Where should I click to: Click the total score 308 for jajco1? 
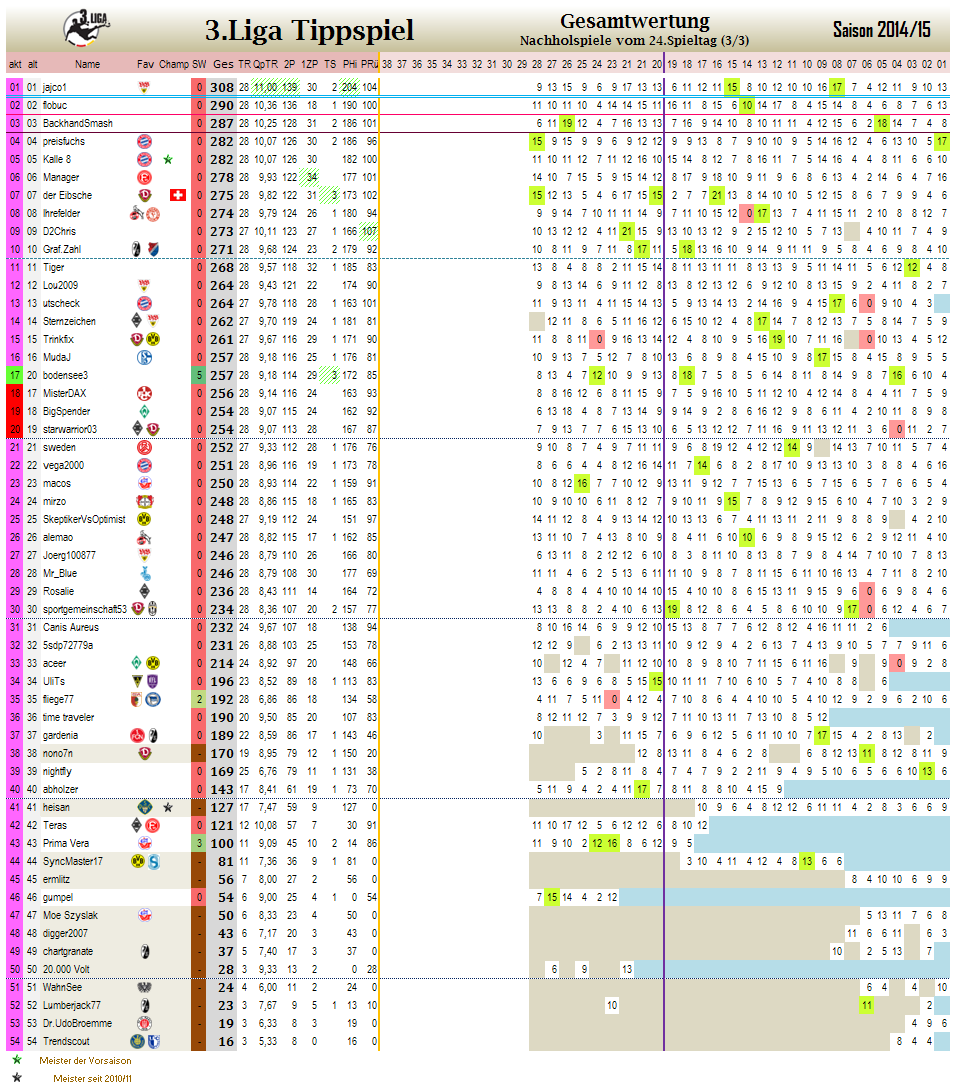pyautogui.click(x=222, y=87)
